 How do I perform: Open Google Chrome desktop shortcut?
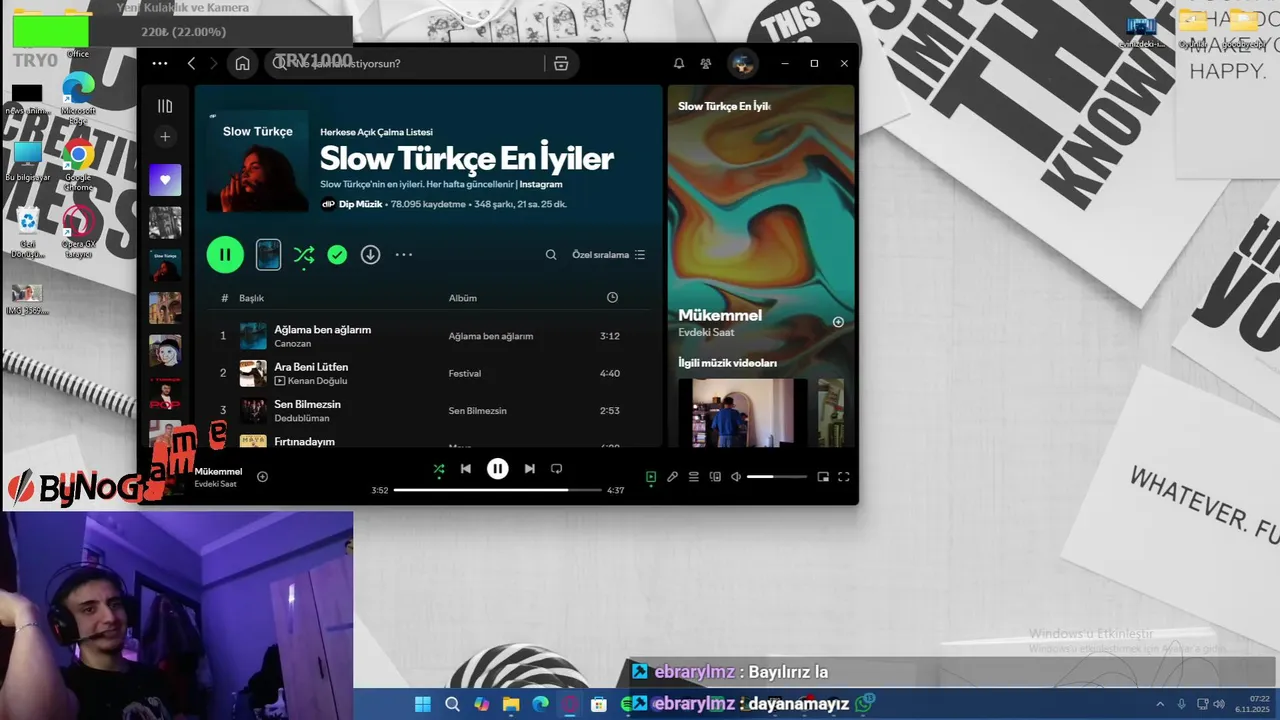point(78,162)
